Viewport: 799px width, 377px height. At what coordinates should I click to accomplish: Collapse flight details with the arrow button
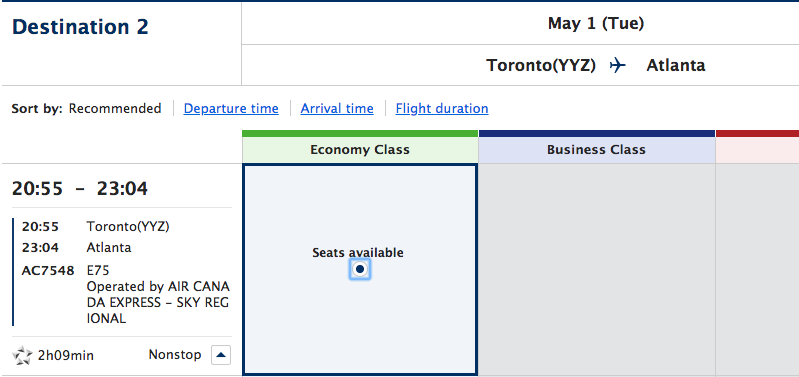click(x=221, y=355)
